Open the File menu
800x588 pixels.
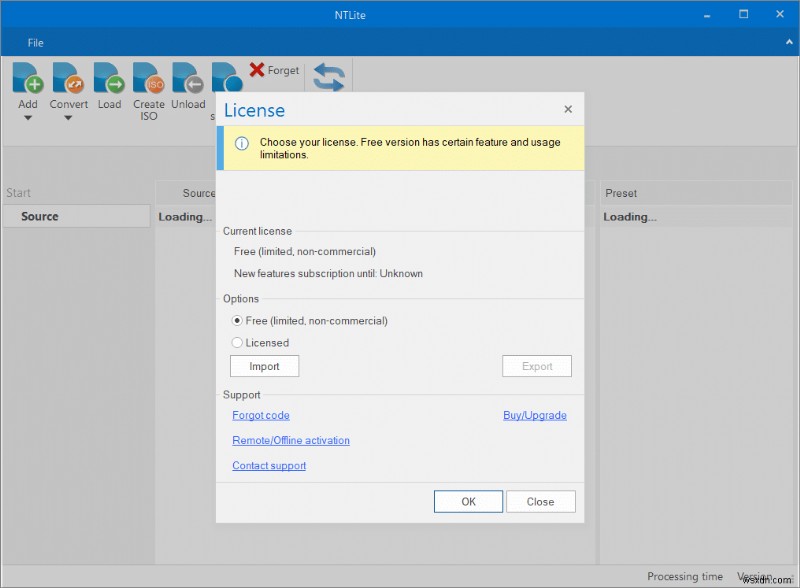tap(35, 43)
